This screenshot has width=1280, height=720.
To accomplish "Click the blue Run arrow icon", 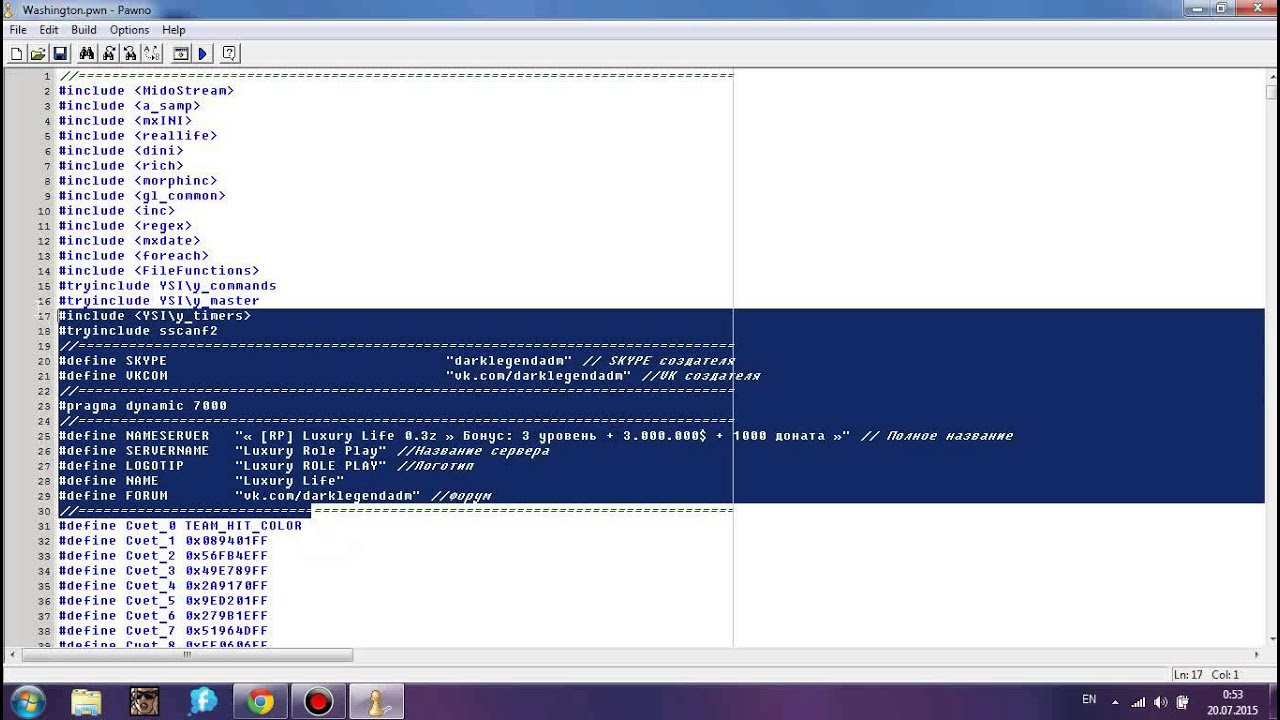I will coord(203,54).
